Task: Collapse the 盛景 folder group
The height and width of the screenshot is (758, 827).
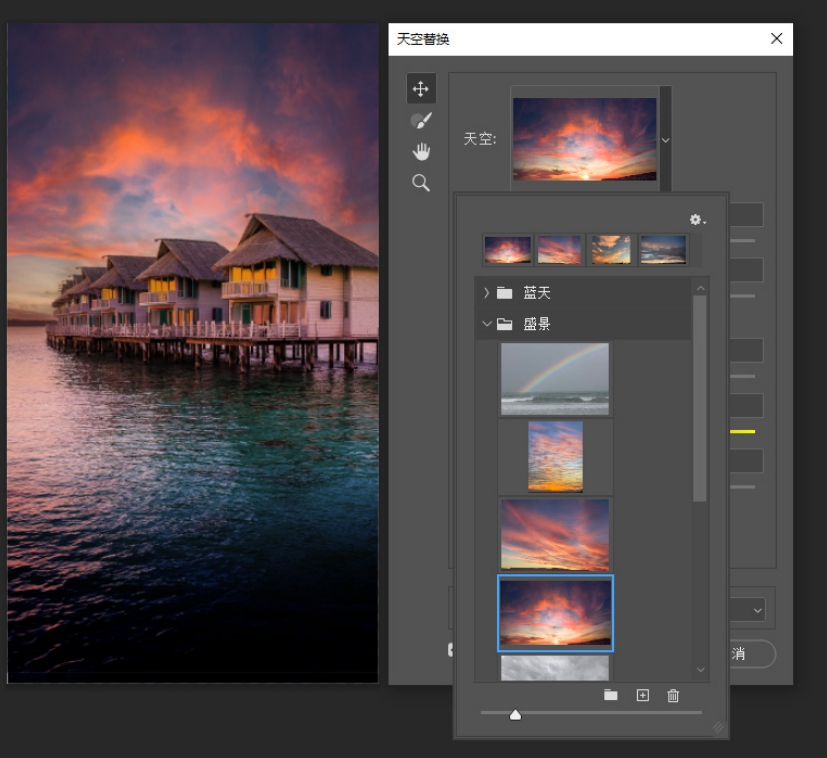Action: click(x=487, y=324)
